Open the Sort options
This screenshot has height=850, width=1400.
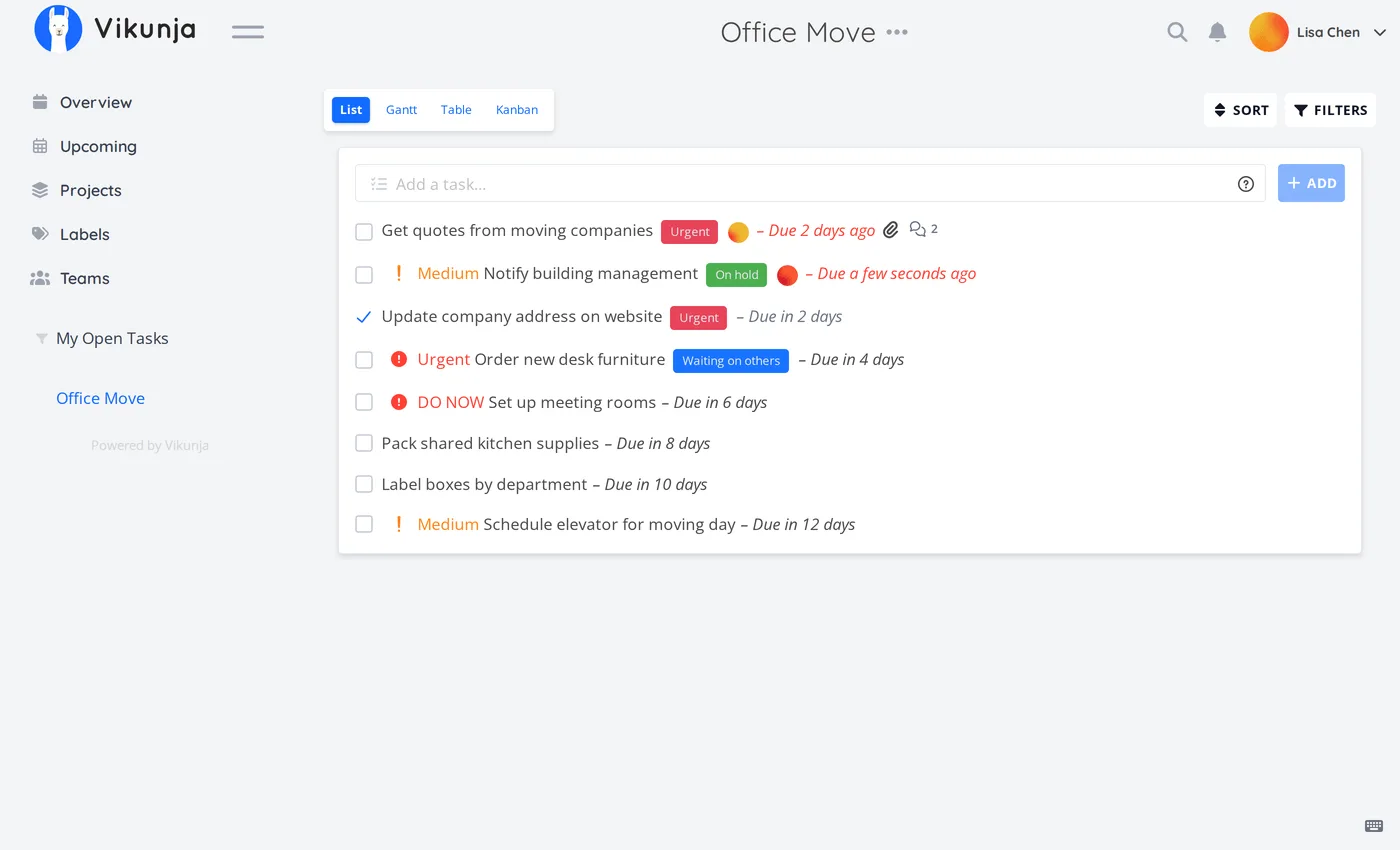pos(1240,110)
